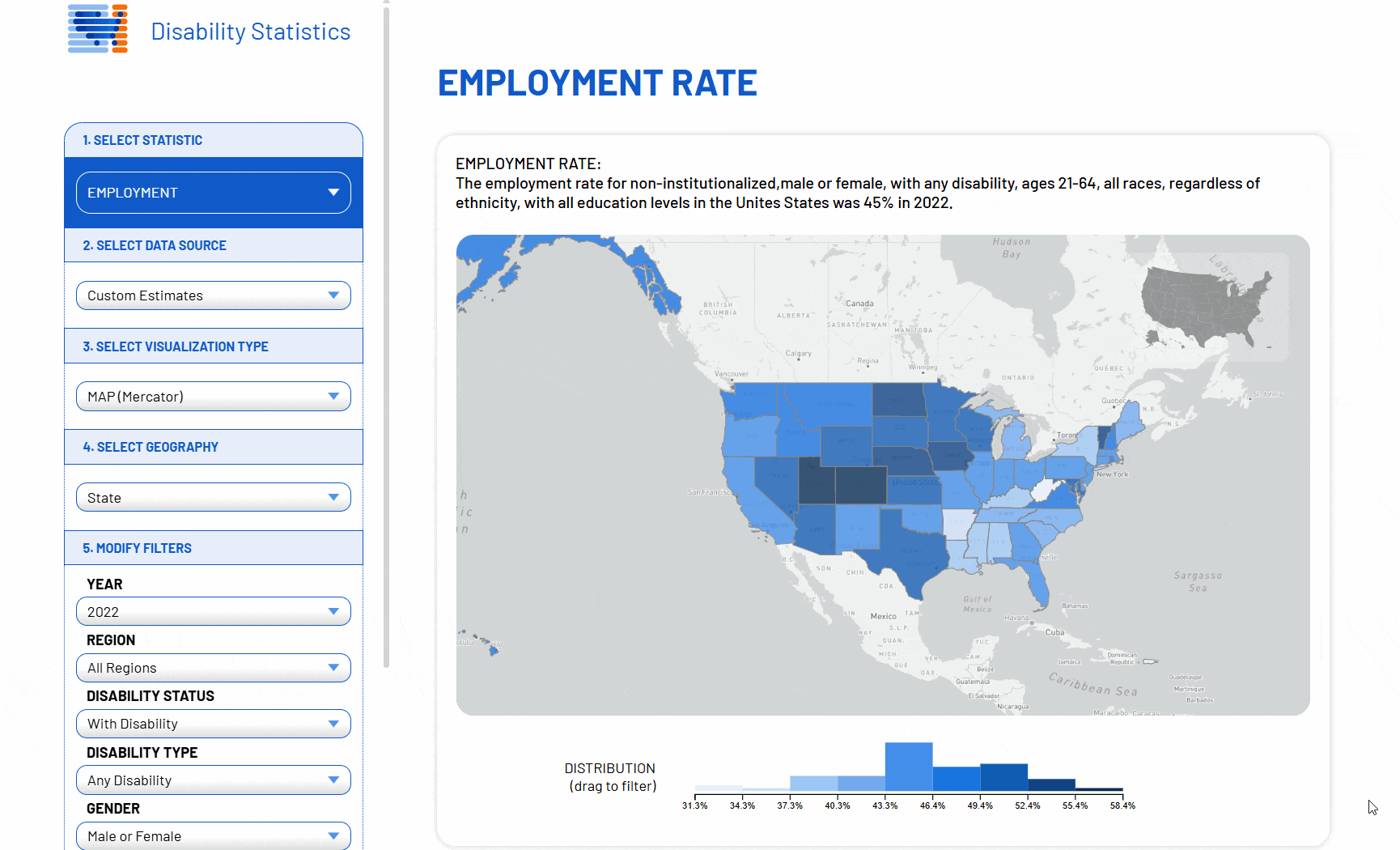Open the MAP (Mercator) visualization dropdown

point(214,397)
